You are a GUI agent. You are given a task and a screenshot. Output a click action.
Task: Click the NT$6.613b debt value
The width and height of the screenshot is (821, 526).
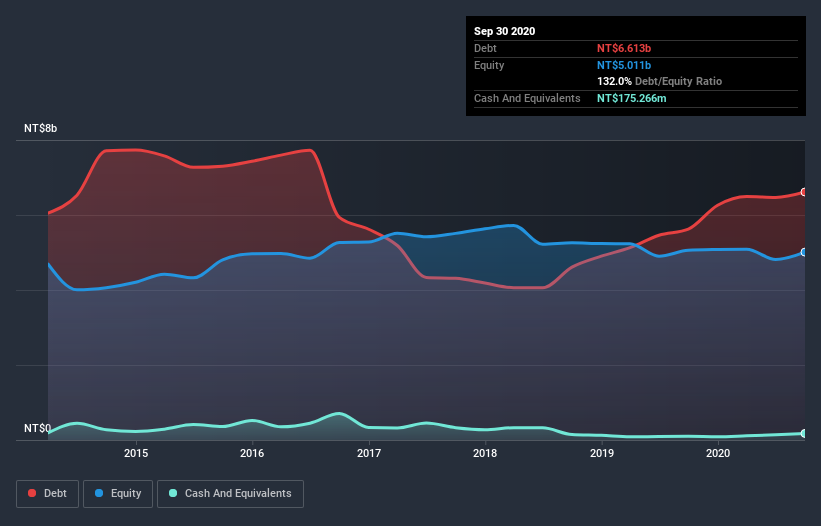tap(624, 48)
